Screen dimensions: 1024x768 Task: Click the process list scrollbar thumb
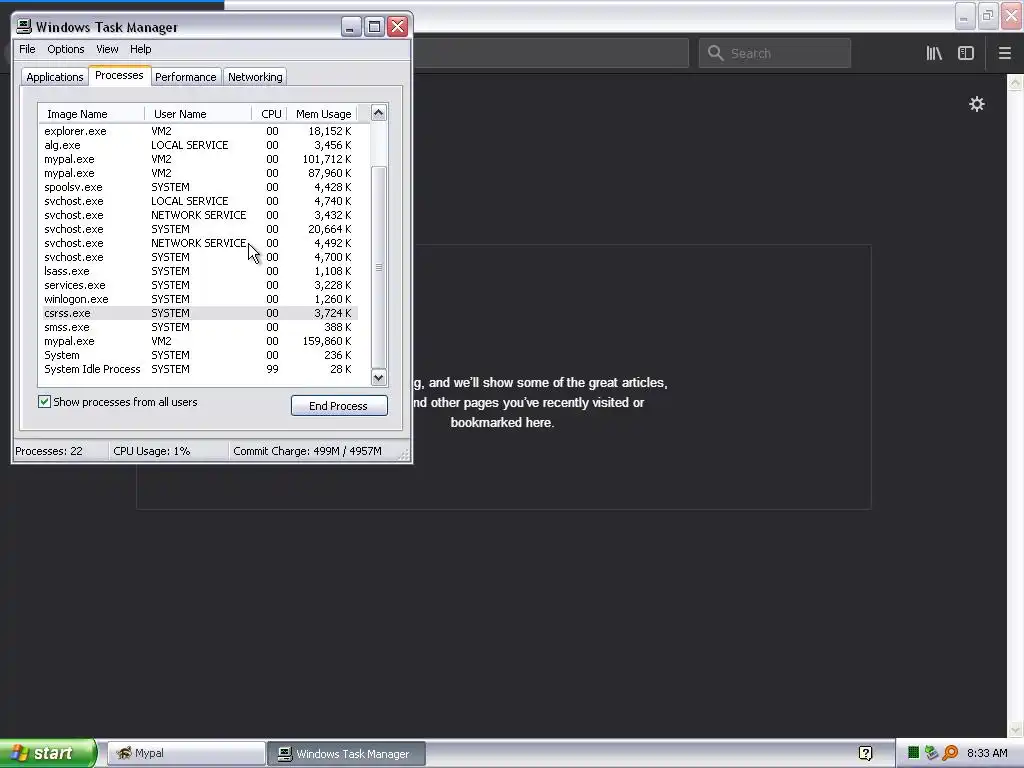pyautogui.click(x=379, y=267)
